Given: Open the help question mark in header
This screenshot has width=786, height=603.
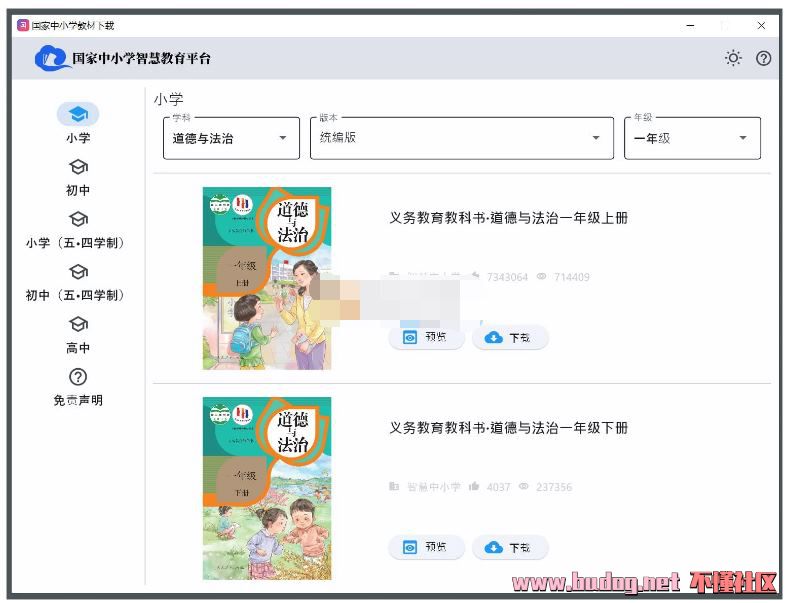Looking at the screenshot, I should pos(763,59).
